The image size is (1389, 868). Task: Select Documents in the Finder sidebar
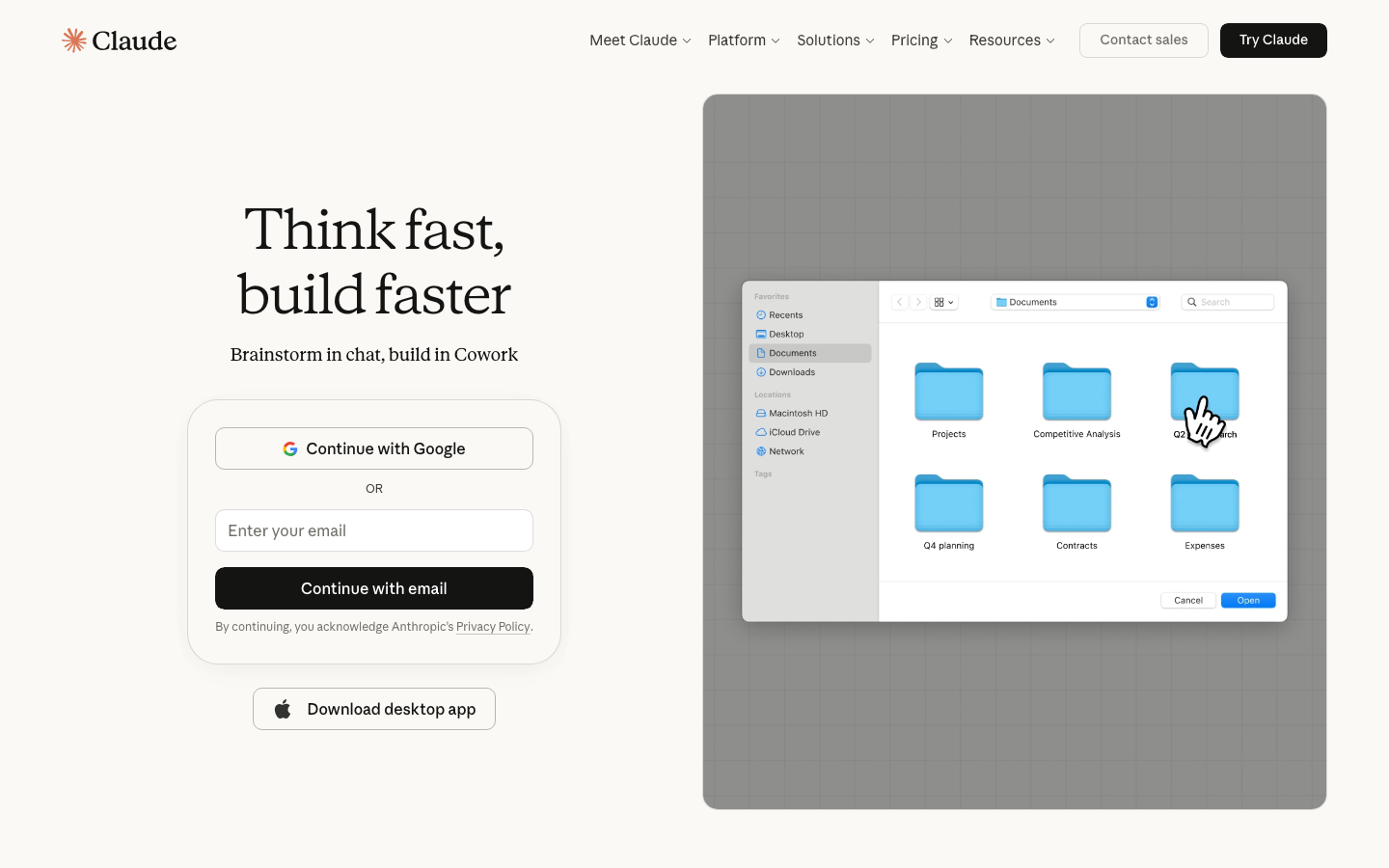pos(810,353)
